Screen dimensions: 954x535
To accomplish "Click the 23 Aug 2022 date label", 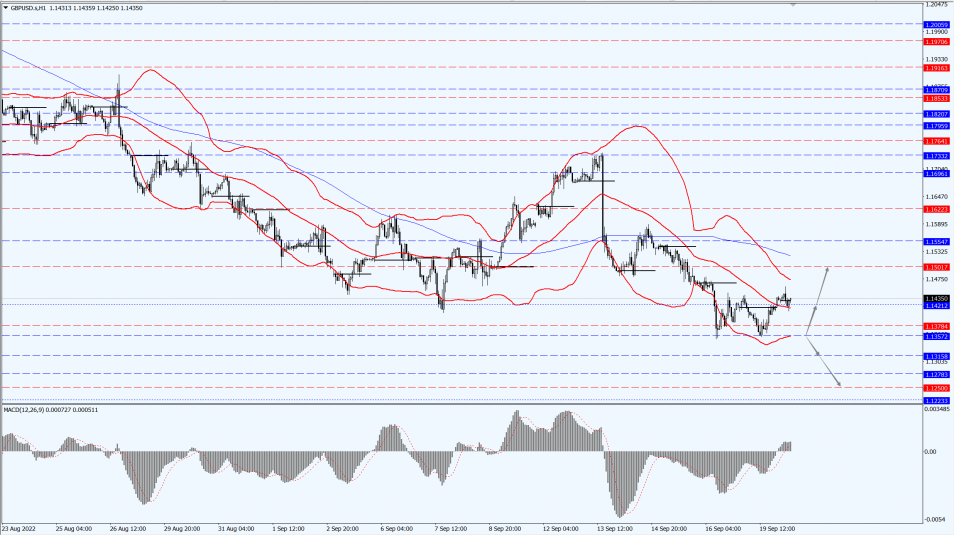I will [19, 528].
